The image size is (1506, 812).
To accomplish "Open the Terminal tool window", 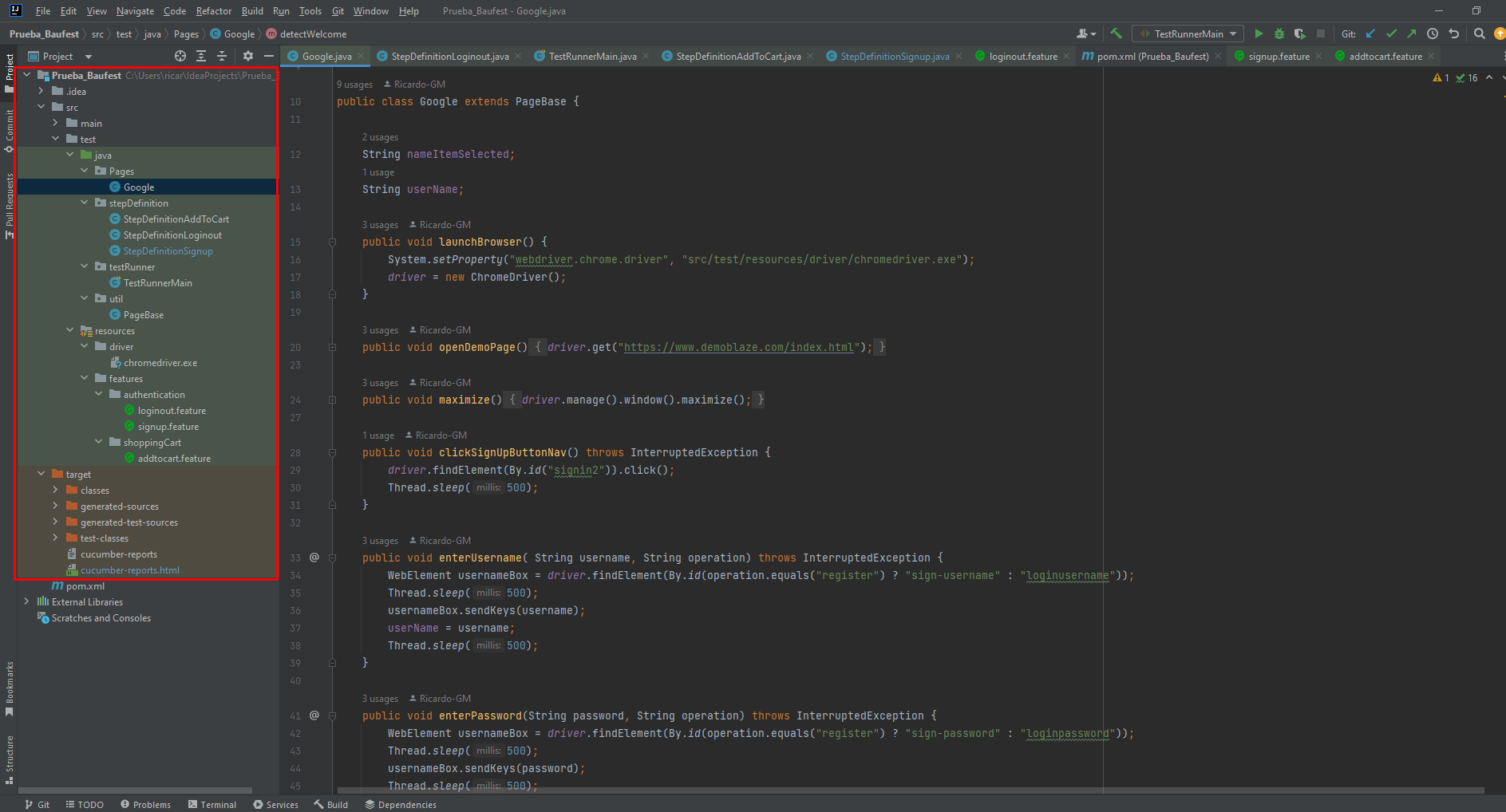I will [217, 804].
